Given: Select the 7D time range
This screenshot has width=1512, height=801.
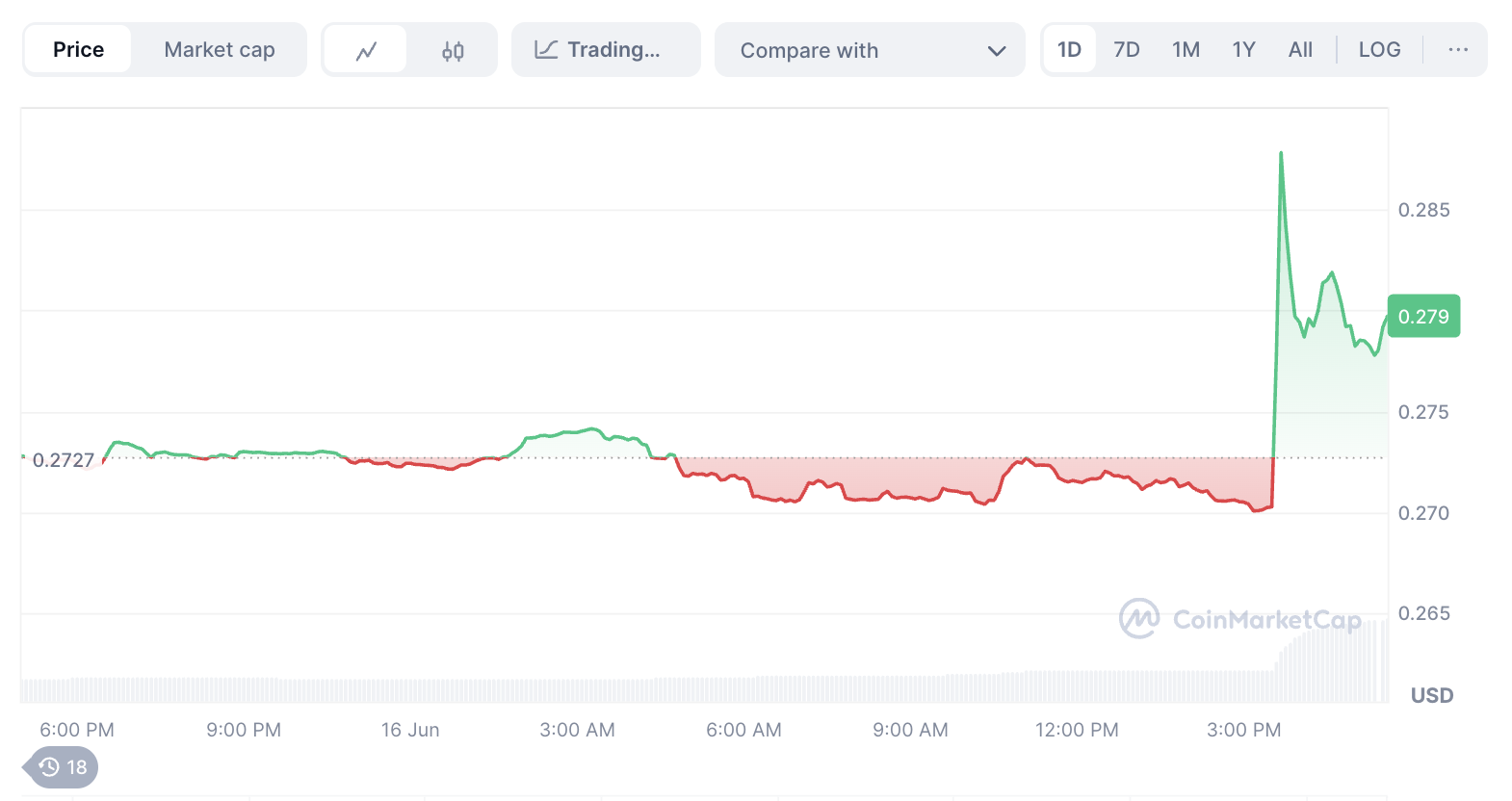Looking at the screenshot, I should click(x=1126, y=50).
